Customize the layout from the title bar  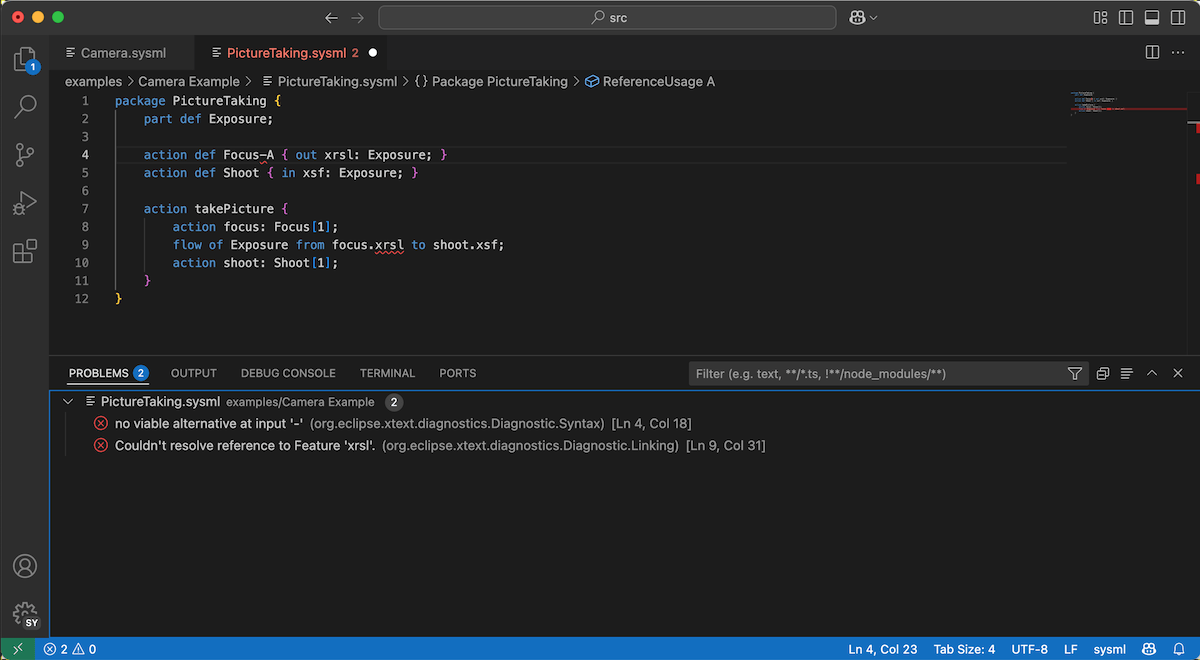coord(1101,18)
